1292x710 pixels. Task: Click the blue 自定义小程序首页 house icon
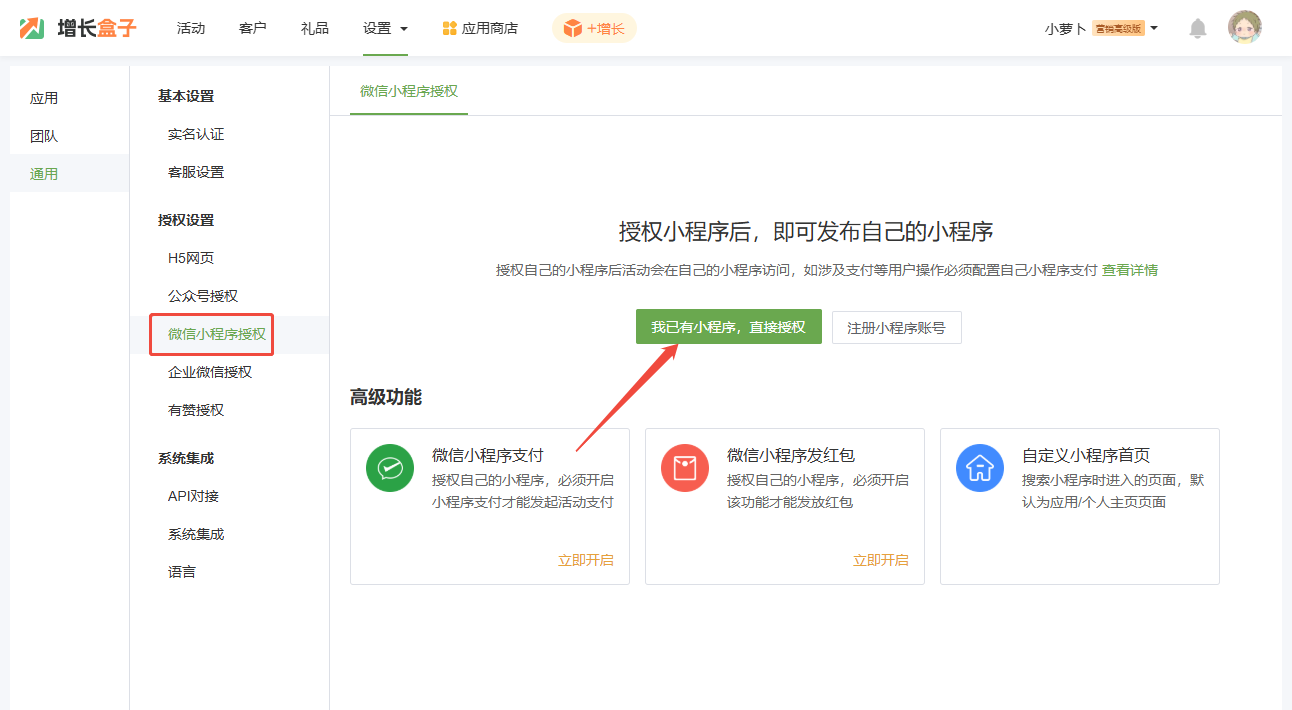pyautogui.click(x=980, y=468)
